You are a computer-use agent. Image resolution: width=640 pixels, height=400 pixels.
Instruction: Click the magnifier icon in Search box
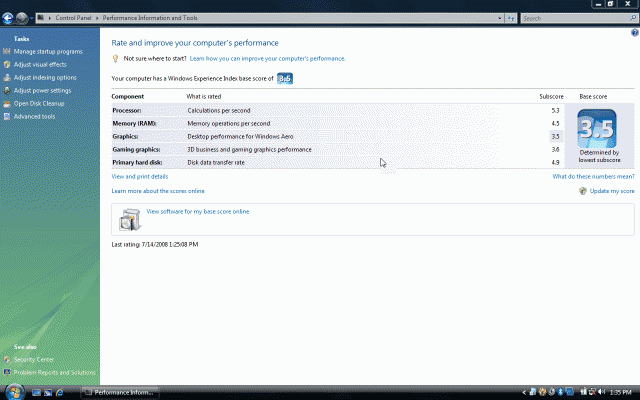click(633, 18)
